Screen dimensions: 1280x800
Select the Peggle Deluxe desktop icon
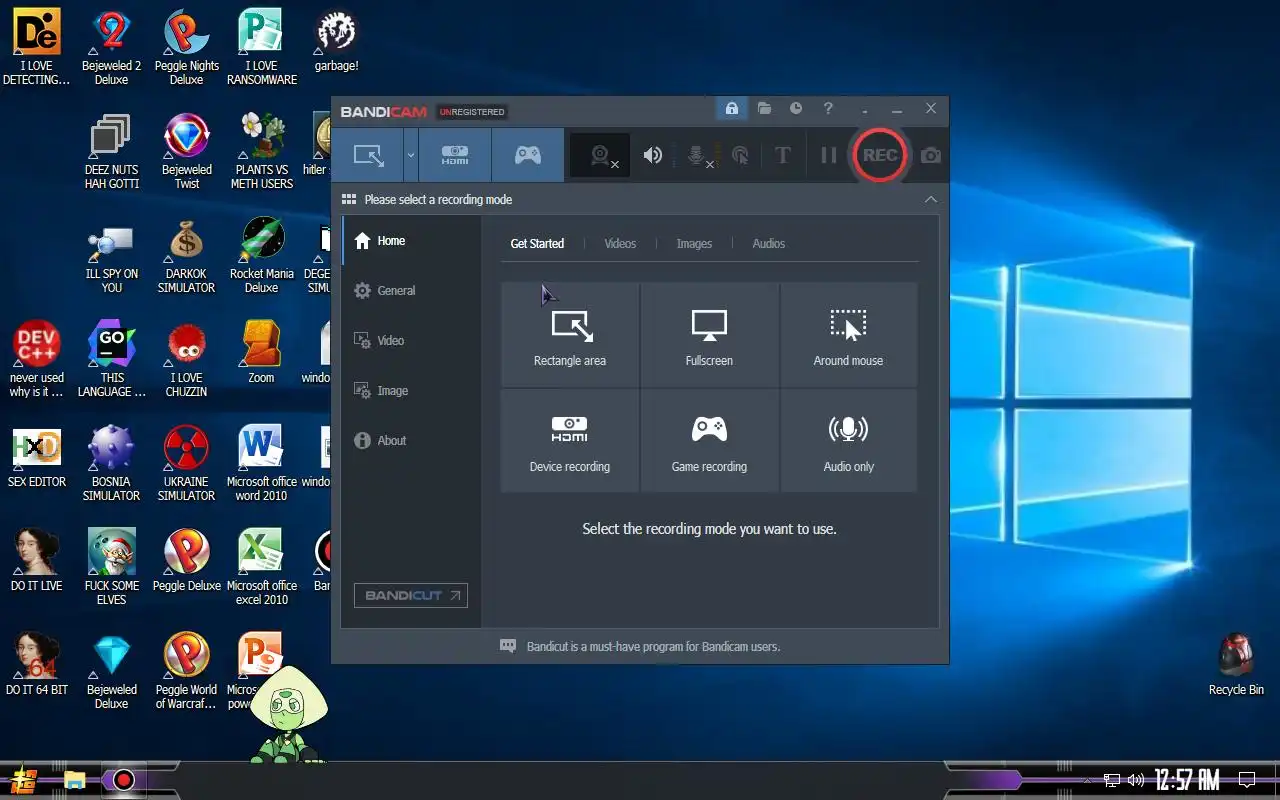186,560
